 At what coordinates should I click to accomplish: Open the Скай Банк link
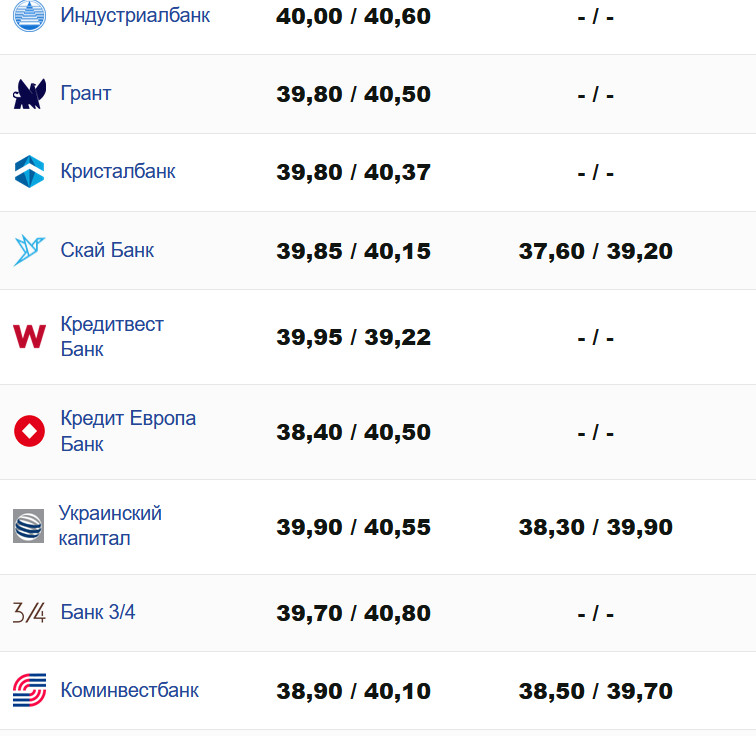[107, 250]
